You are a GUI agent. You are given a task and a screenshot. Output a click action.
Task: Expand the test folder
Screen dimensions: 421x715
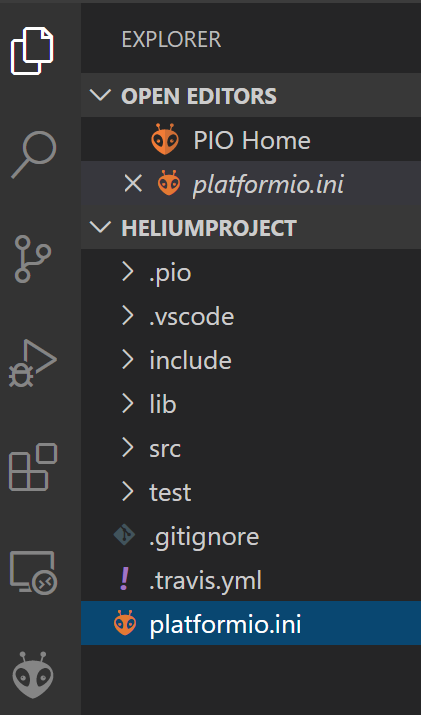(x=251, y=492)
